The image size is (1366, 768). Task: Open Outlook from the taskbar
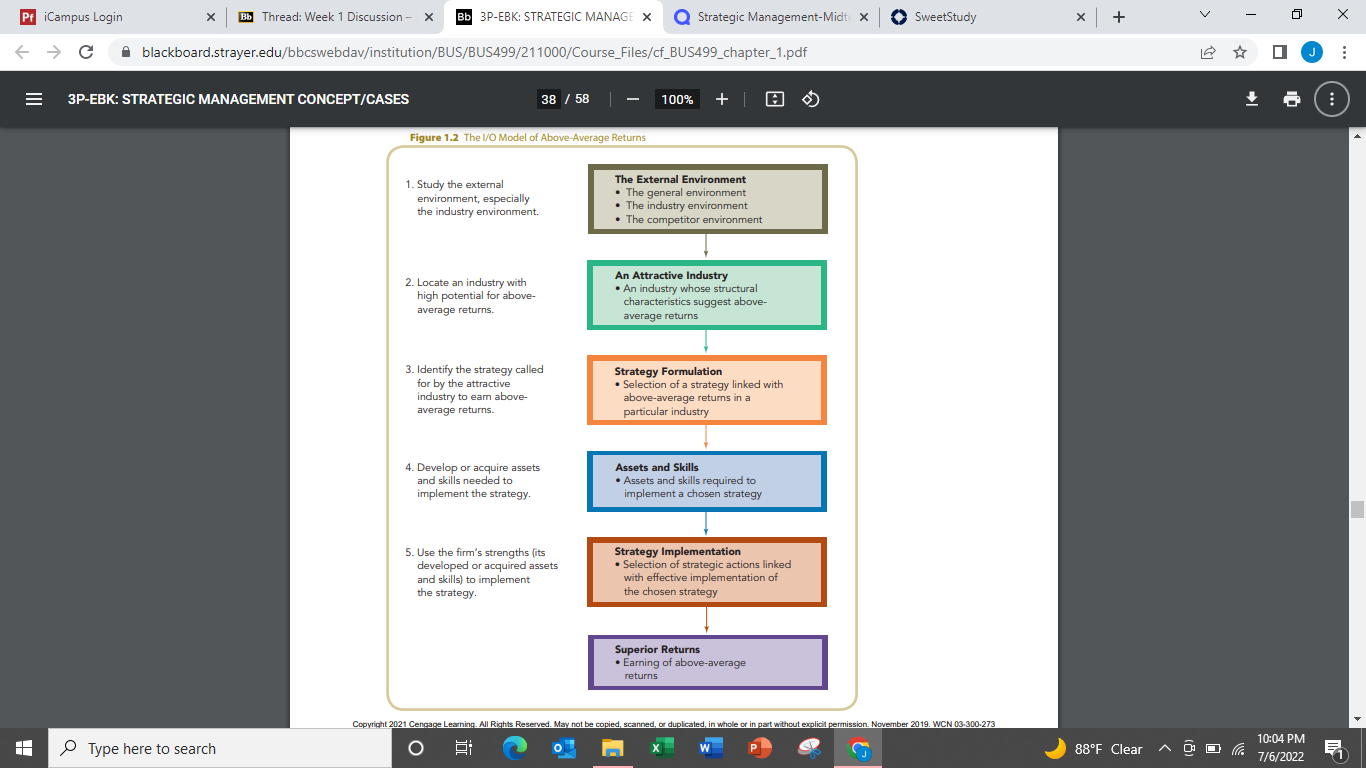click(x=563, y=748)
